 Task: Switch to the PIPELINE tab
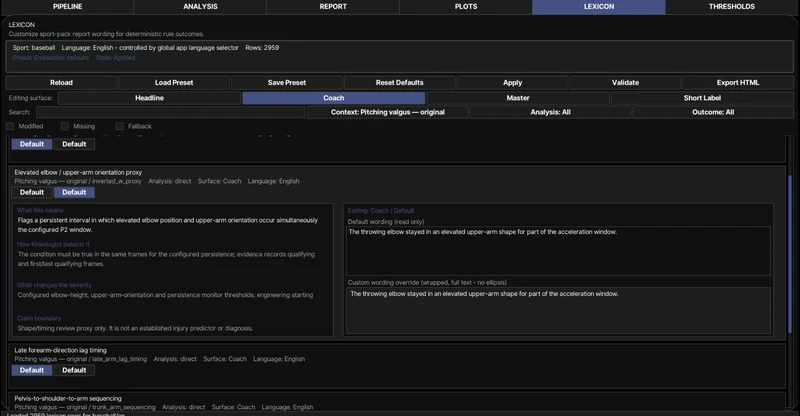pos(67,7)
